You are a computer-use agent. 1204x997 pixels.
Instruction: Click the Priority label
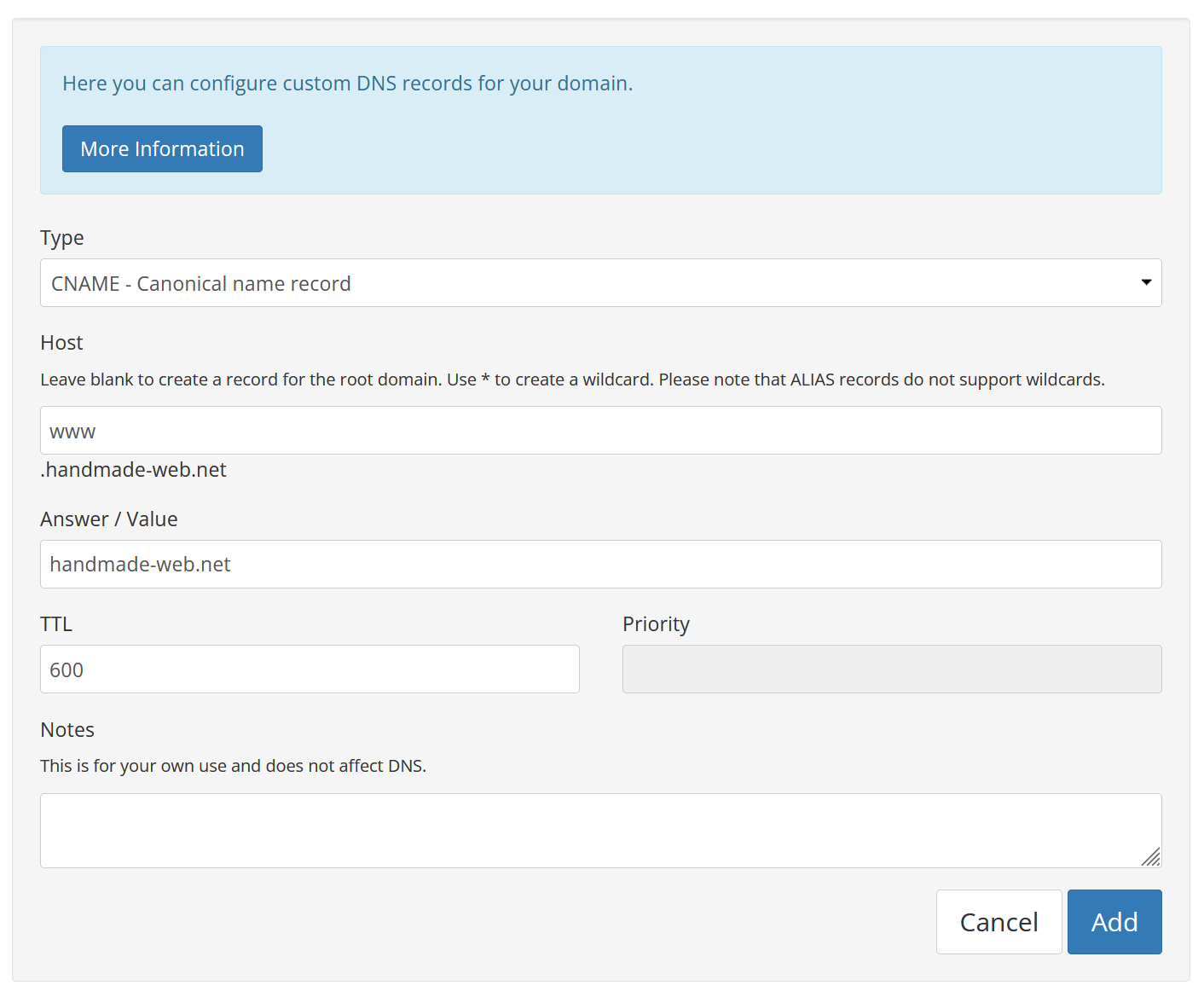click(x=656, y=625)
